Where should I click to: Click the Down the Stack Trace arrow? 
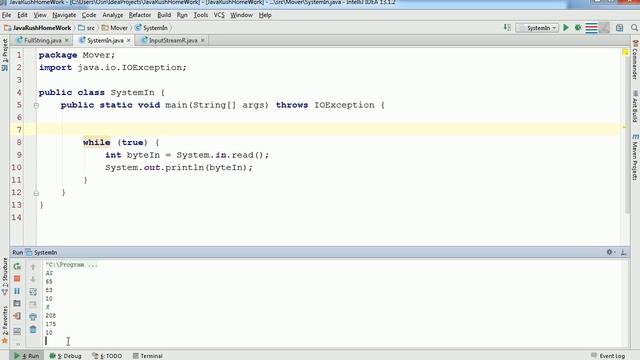pyautogui.click(x=33, y=279)
